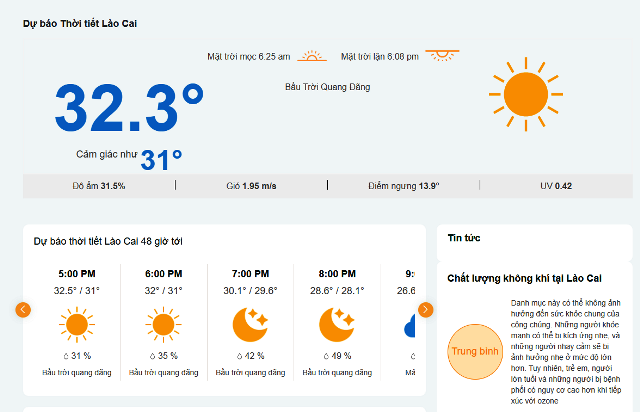Click the sun icon for 6:00 PM
Screen dimensions: 640x412
click(163, 324)
